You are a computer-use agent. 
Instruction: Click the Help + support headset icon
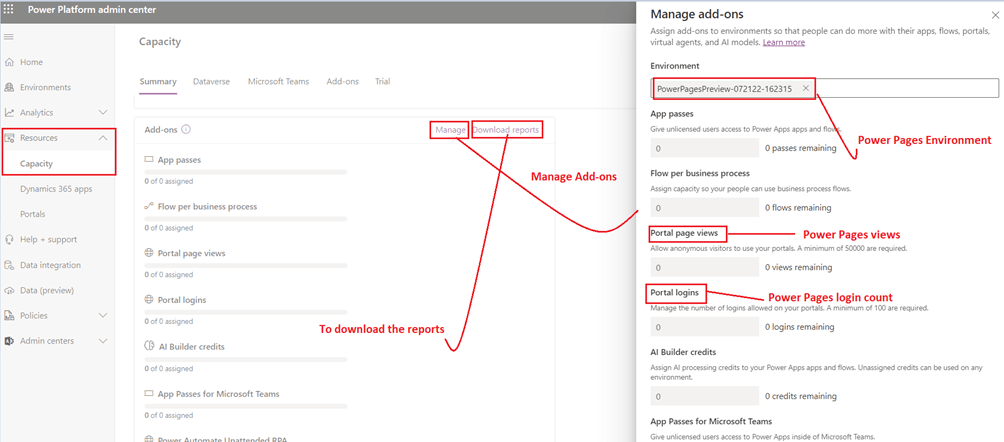(9, 240)
